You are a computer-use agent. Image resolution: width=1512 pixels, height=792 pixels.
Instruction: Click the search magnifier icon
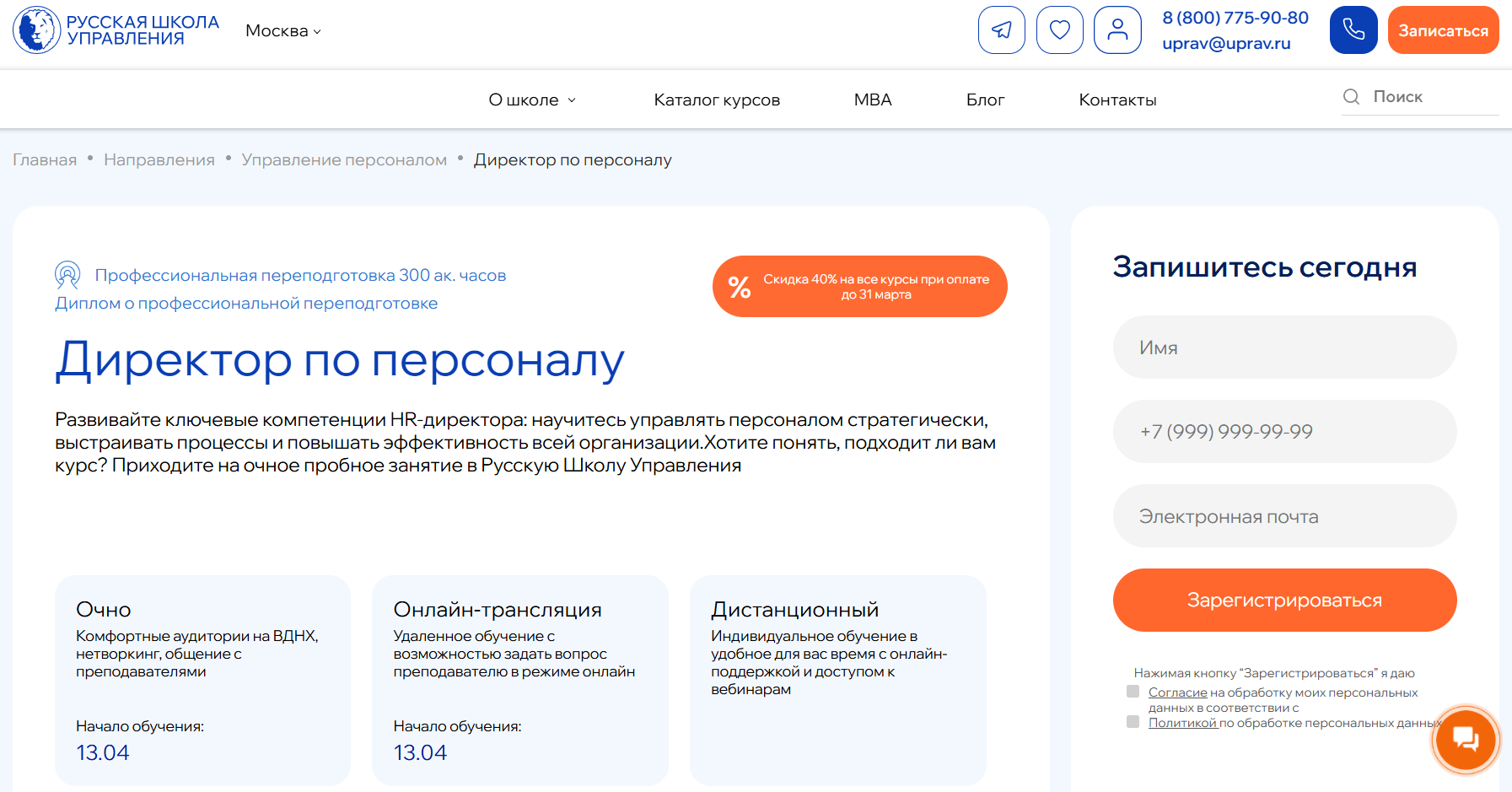pos(1351,97)
